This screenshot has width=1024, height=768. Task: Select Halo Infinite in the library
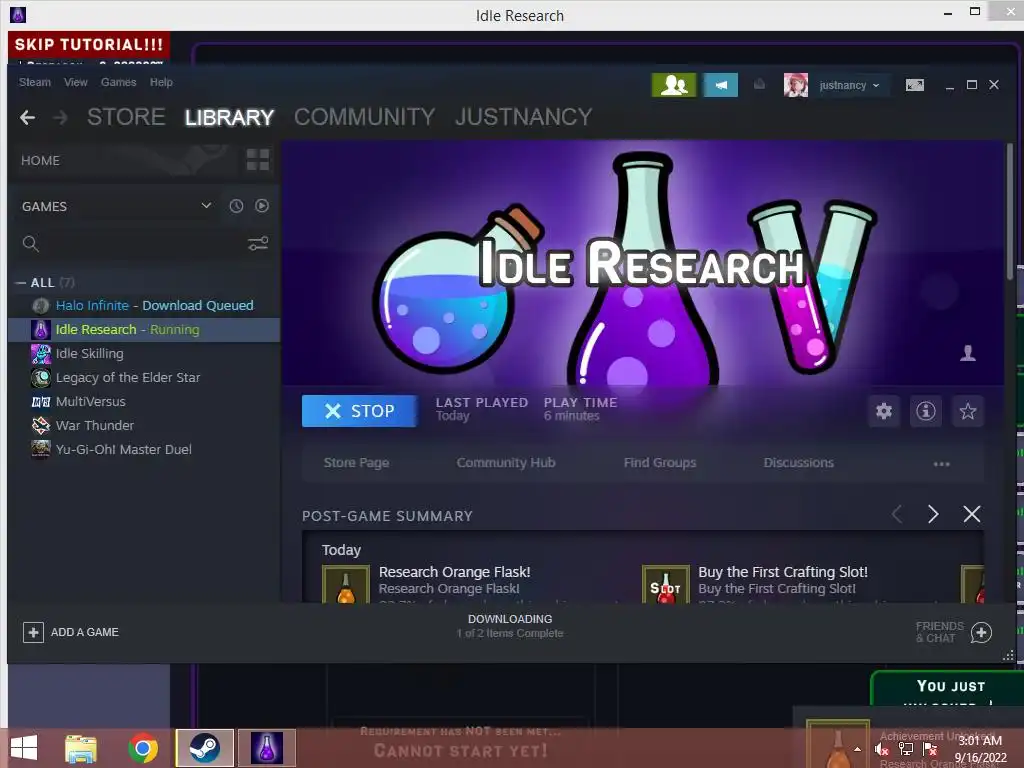(x=144, y=306)
